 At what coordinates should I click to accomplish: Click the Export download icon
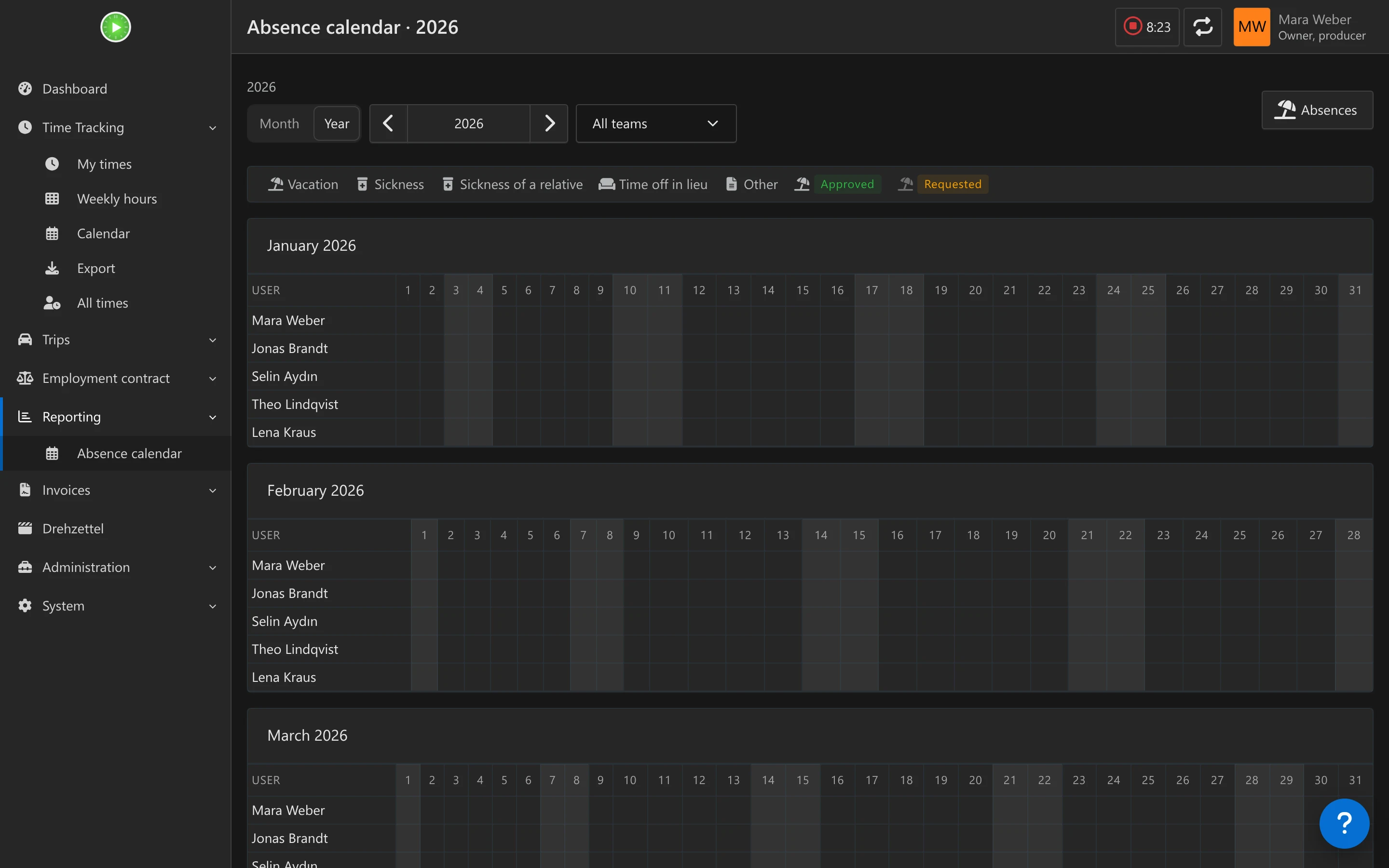point(52,268)
